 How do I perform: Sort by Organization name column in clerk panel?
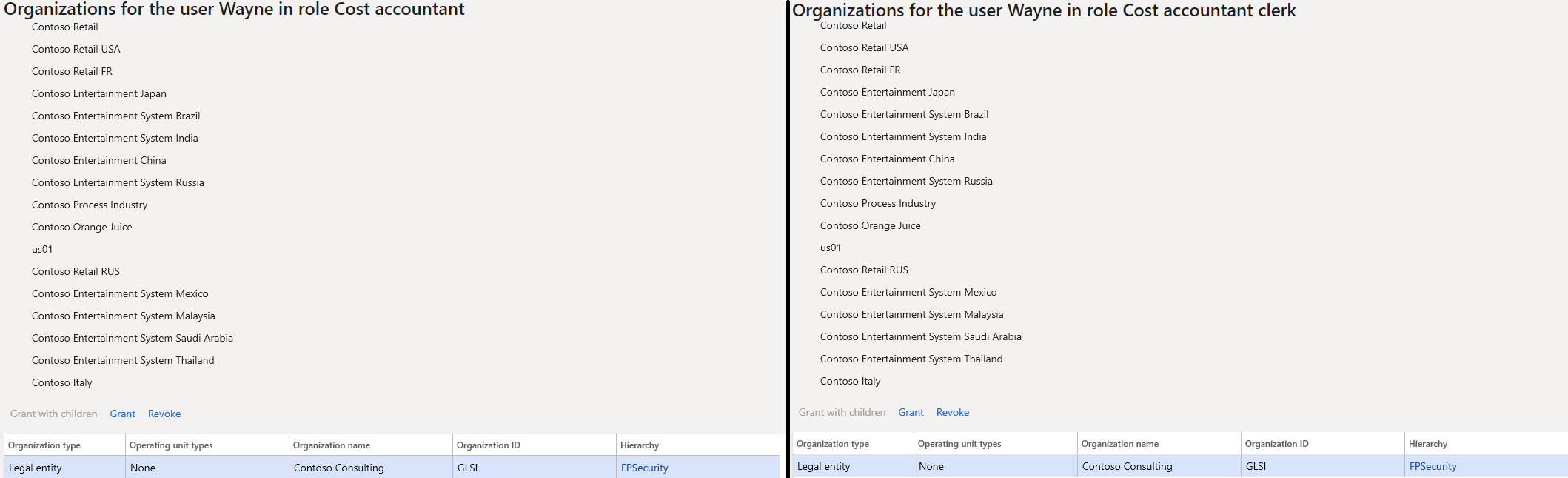tap(1159, 443)
